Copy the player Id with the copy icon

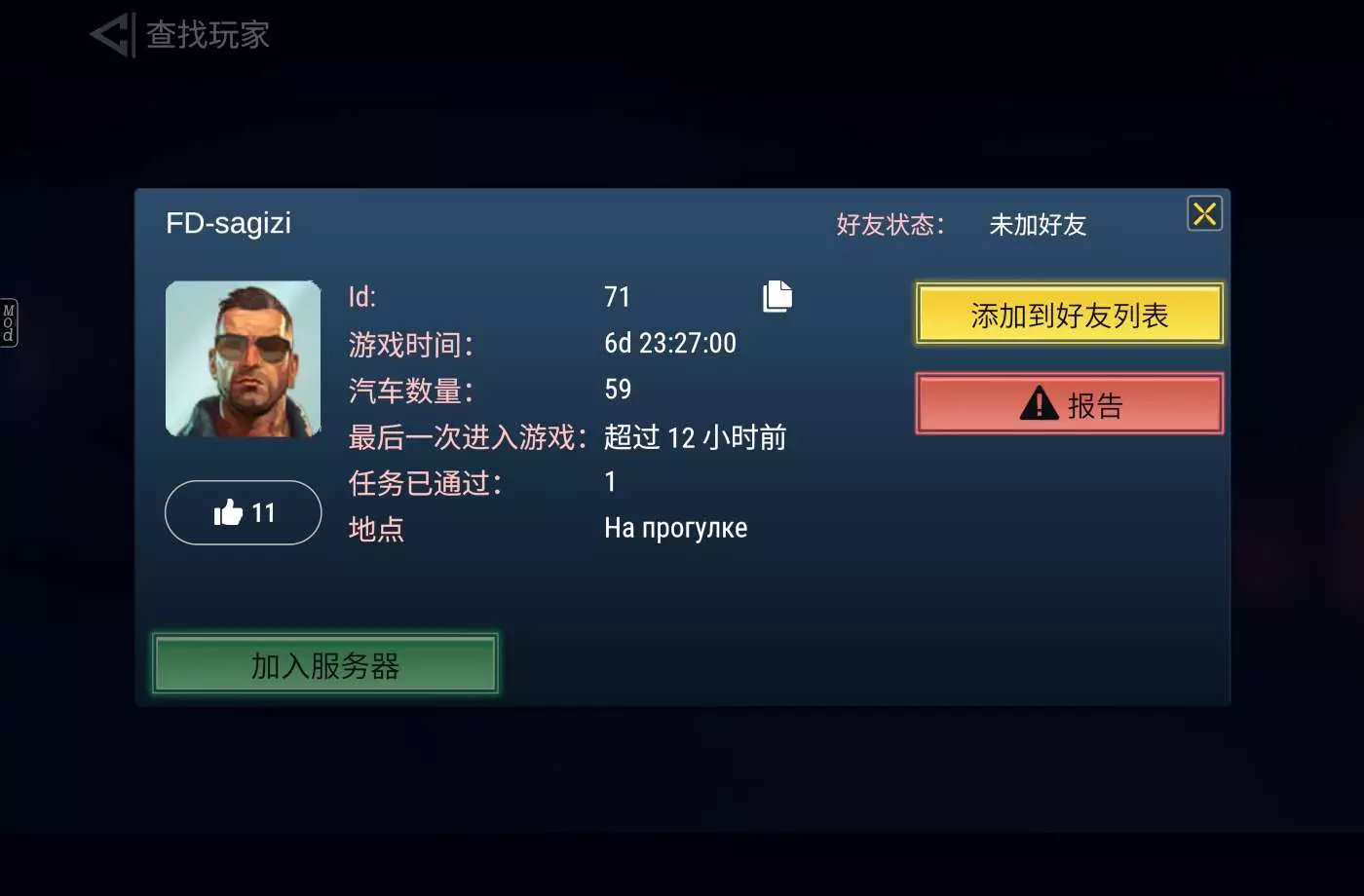777,296
